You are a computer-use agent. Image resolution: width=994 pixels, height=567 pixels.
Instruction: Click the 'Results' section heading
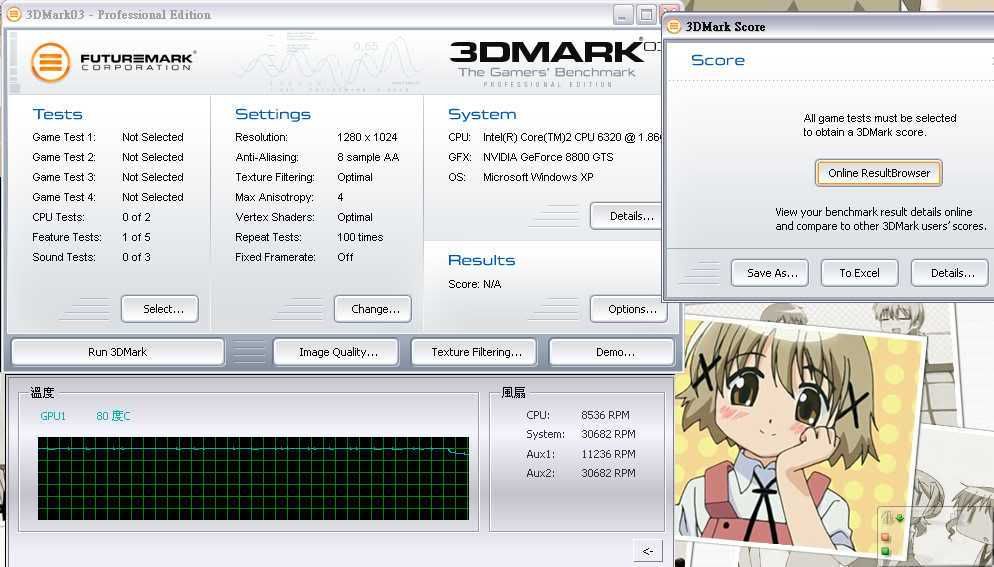481,260
